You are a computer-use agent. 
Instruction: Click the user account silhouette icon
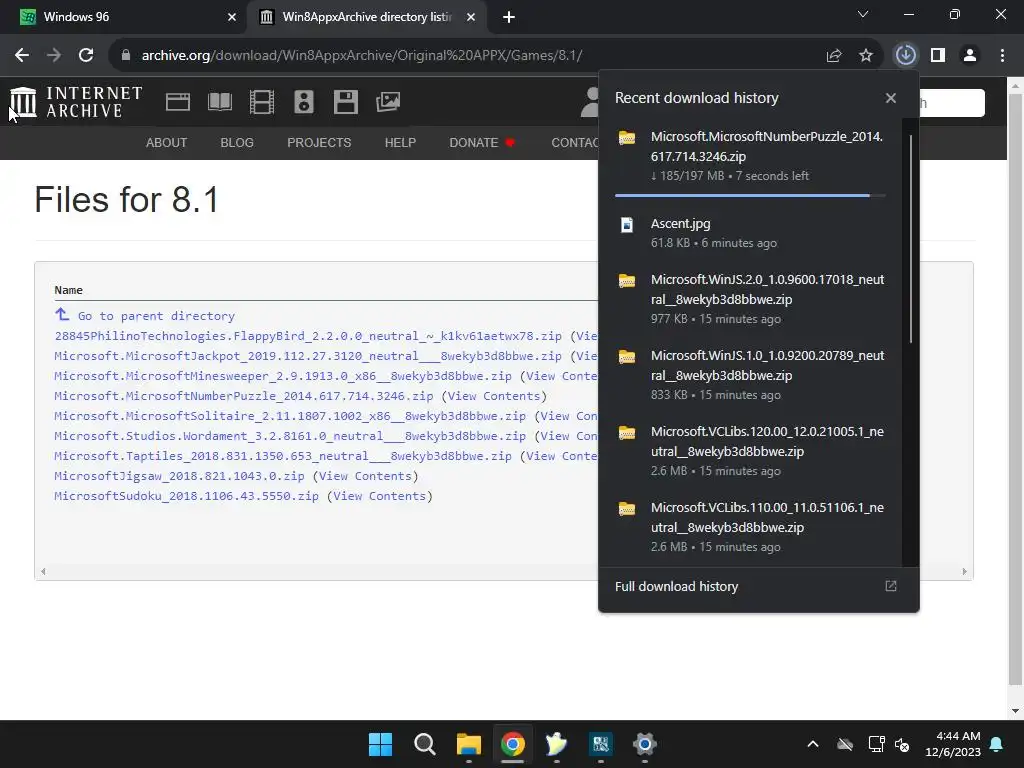pyautogui.click(x=590, y=103)
